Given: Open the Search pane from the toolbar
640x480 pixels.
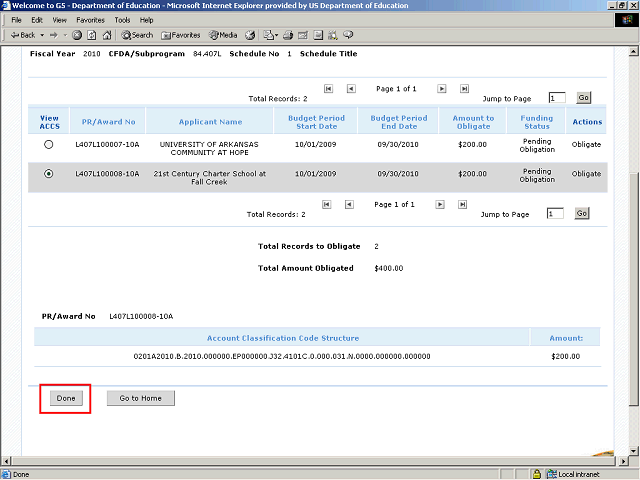Looking at the screenshot, I should coord(137,35).
